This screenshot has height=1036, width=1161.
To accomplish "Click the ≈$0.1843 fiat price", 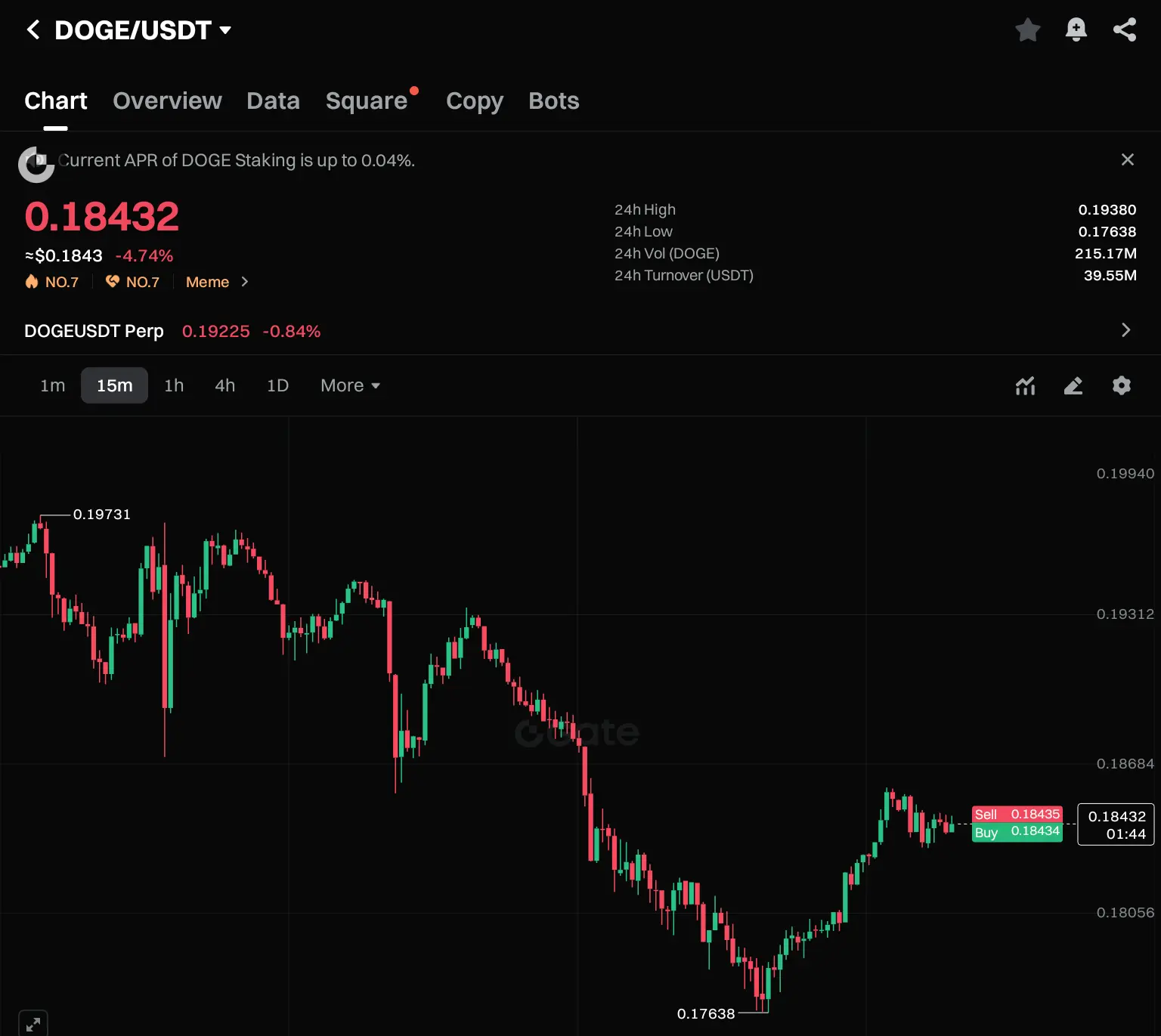I will pos(63,256).
